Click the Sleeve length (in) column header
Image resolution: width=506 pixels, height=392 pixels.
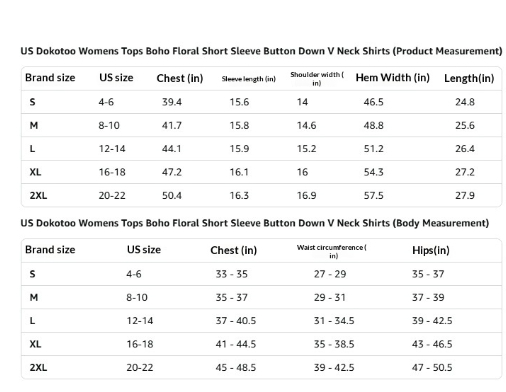click(249, 79)
